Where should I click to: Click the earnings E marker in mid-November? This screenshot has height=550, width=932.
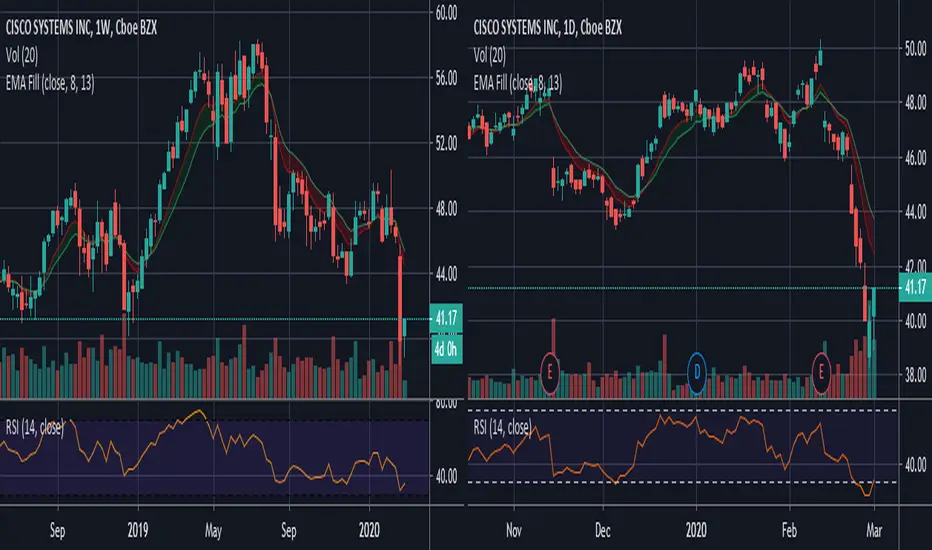coord(549,373)
